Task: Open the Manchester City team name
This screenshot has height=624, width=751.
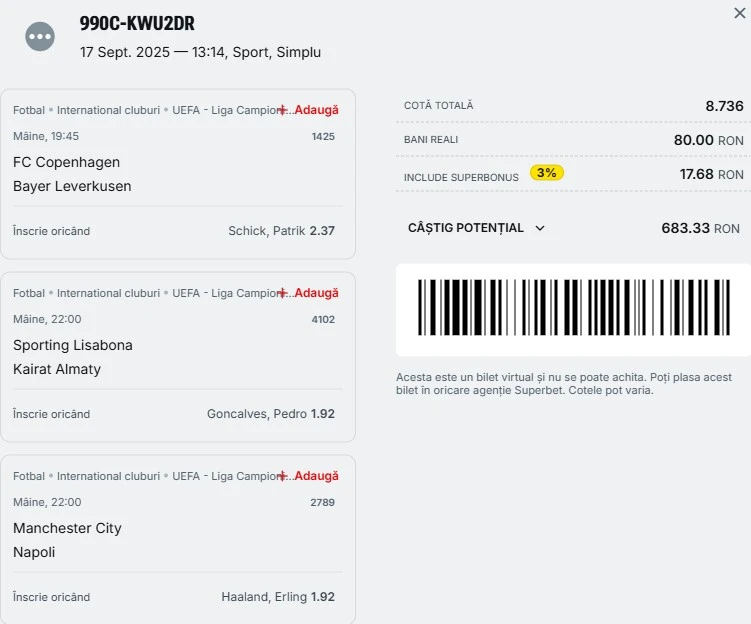Action: 68,528
